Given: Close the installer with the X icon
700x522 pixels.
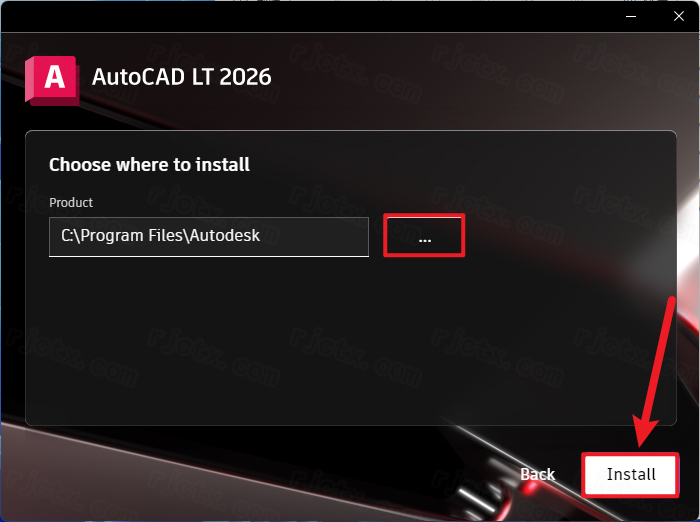Looking at the screenshot, I should click(679, 17).
